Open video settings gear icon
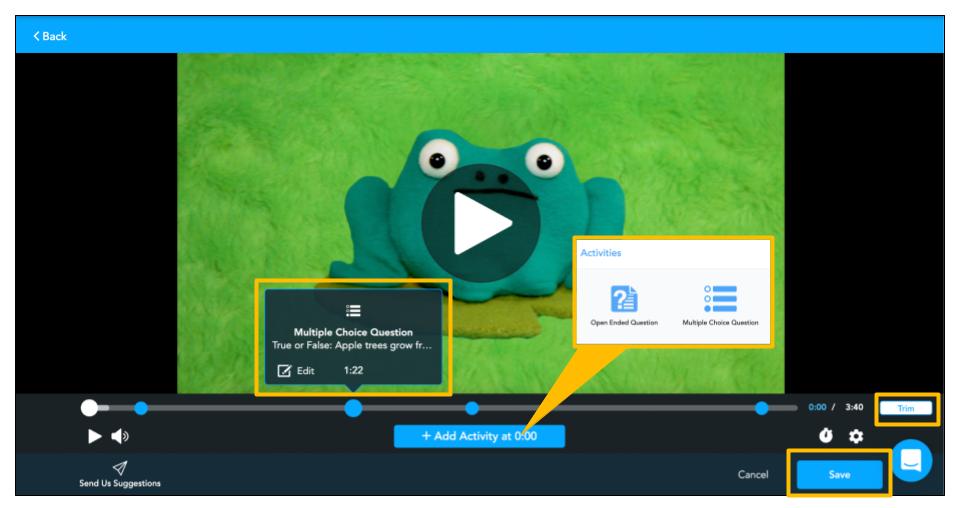Image resolution: width=959 pixels, height=508 pixels. click(856, 437)
